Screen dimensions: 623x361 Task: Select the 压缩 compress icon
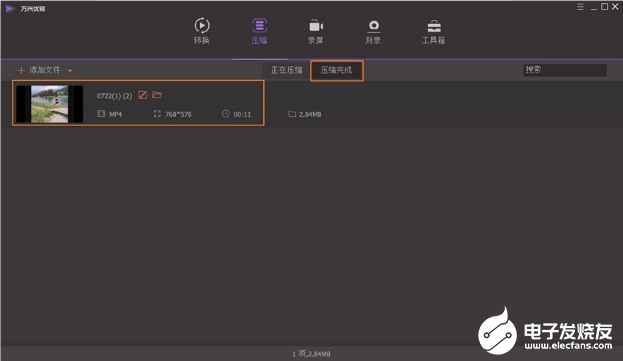point(259,26)
